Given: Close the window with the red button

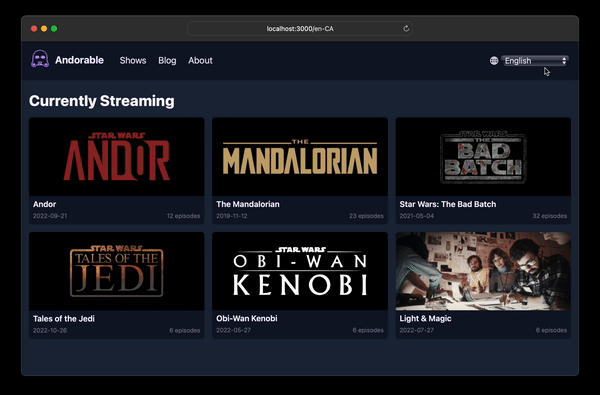Looking at the screenshot, I should click(34, 29).
